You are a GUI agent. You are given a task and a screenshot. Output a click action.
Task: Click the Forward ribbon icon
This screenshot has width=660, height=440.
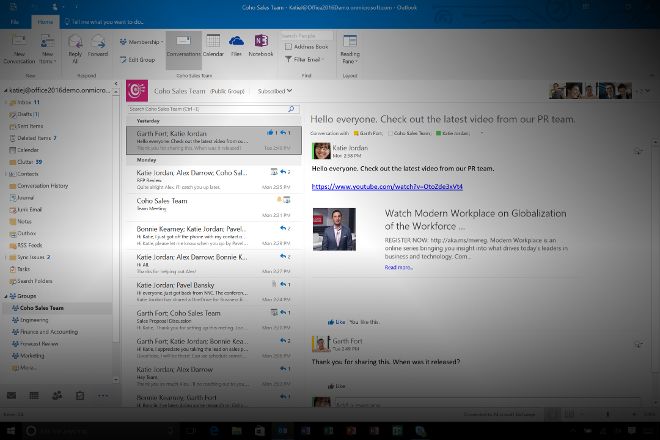coord(98,46)
